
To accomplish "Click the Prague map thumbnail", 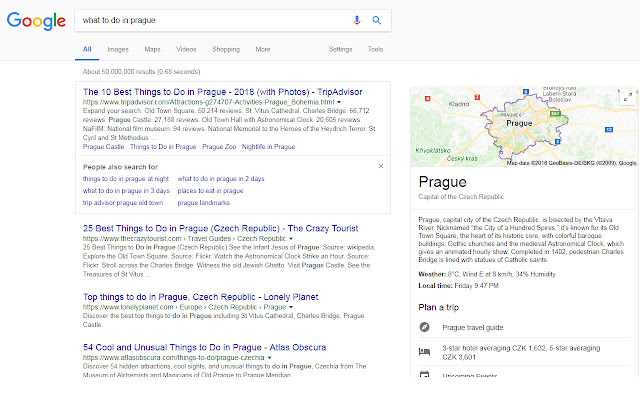I will pyautogui.click(x=524, y=127).
